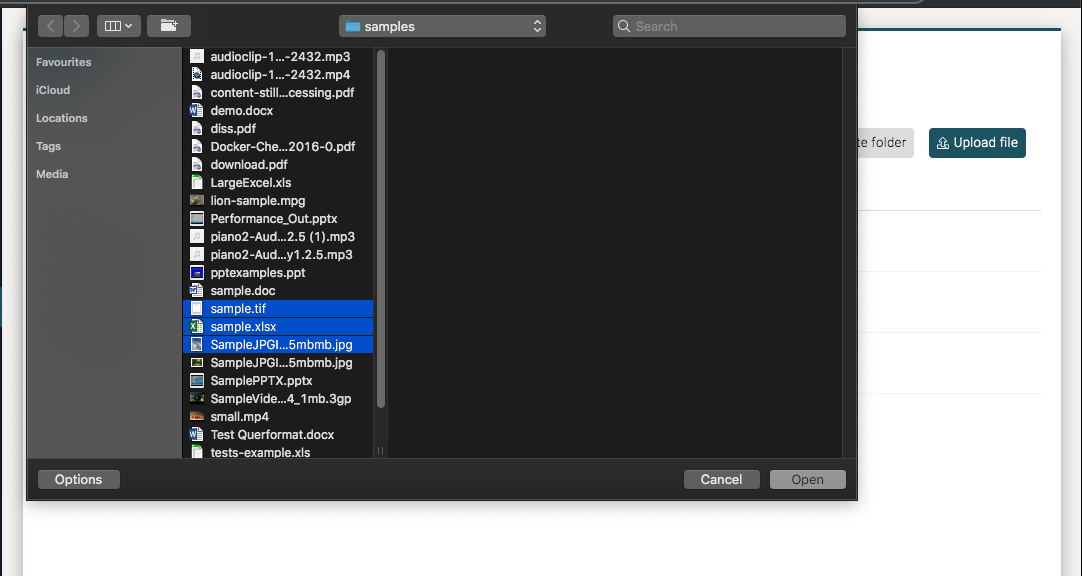Click the video icon beside audioclip-1...-2432.mp4
The height and width of the screenshot is (576, 1082).
coord(196,74)
